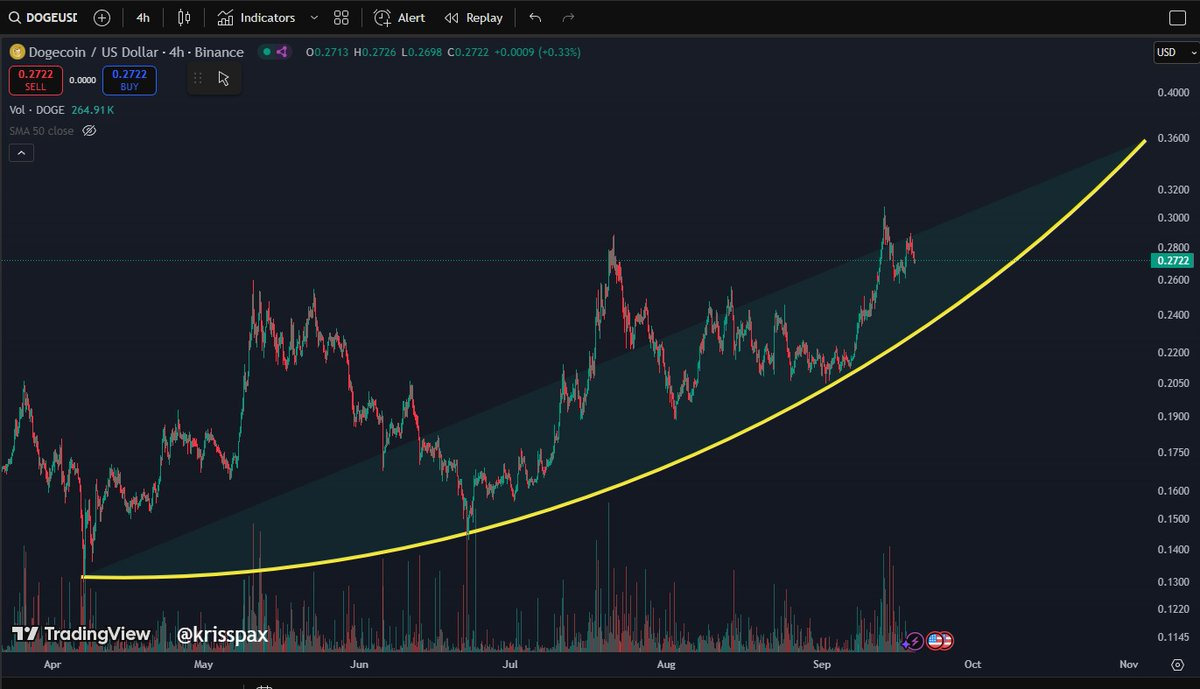This screenshot has height=689, width=1200.
Task: Click the 0.4000 price scale label
Action: pos(1171,93)
